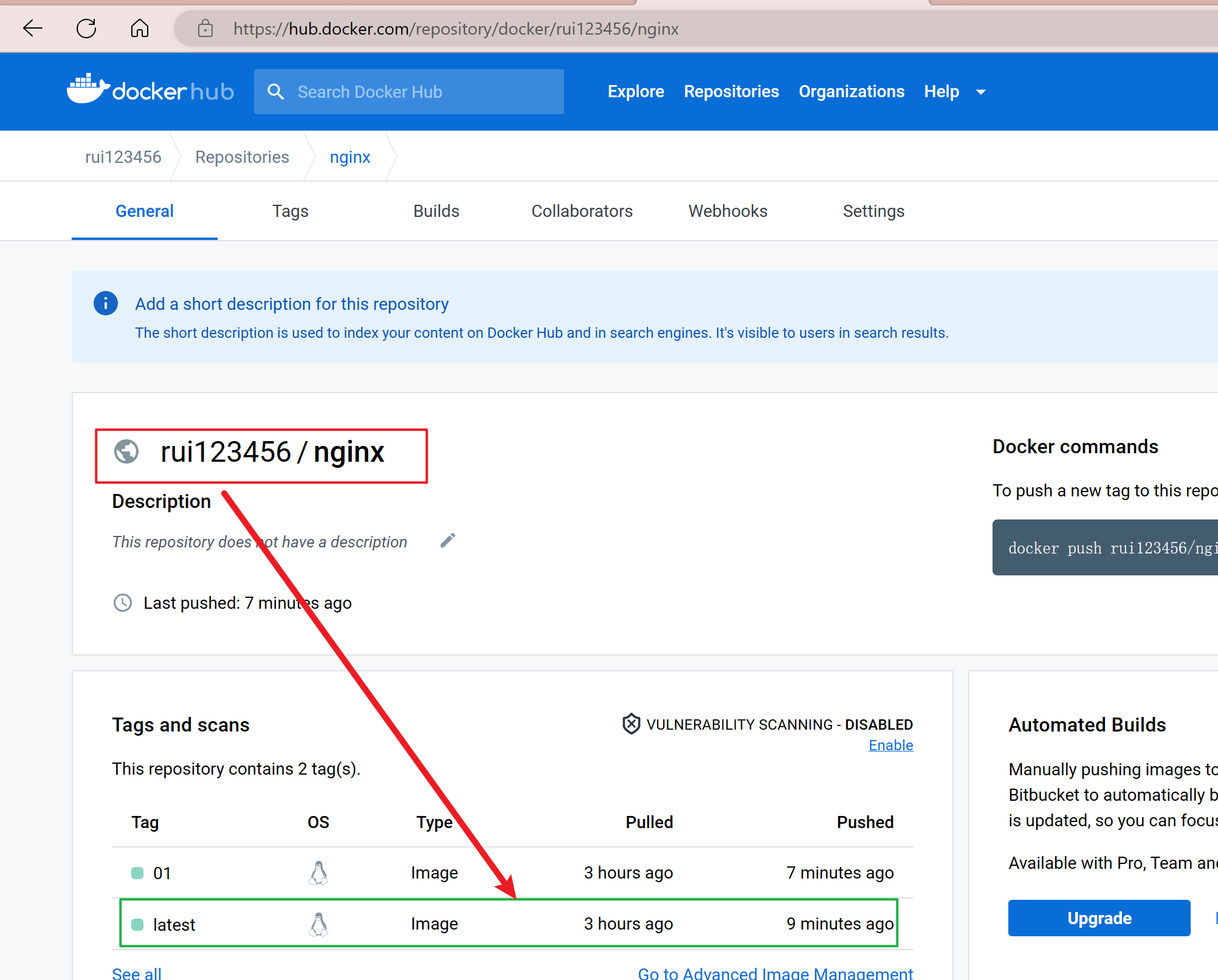Click the OS column header
The image size is (1218, 980).
click(x=318, y=822)
